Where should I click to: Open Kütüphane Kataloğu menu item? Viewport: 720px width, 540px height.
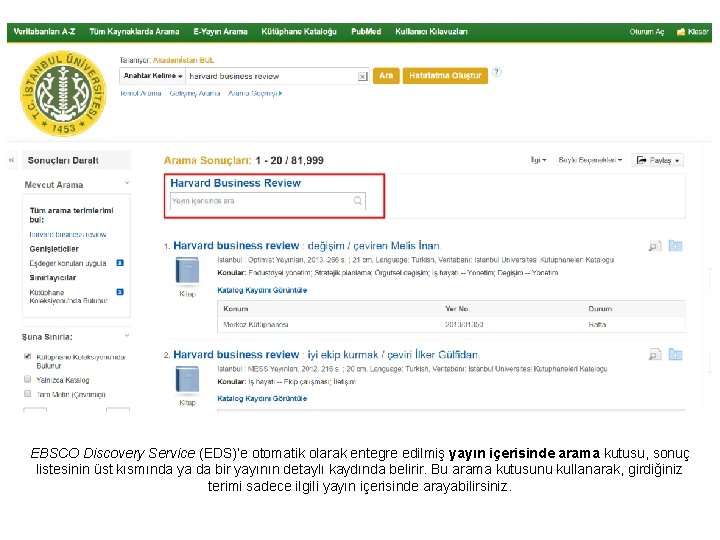click(299, 32)
